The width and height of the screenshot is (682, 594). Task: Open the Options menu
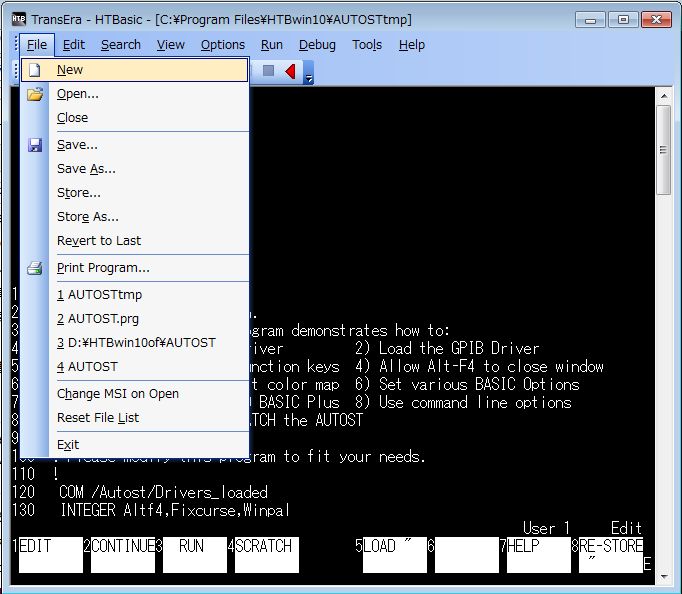(223, 45)
